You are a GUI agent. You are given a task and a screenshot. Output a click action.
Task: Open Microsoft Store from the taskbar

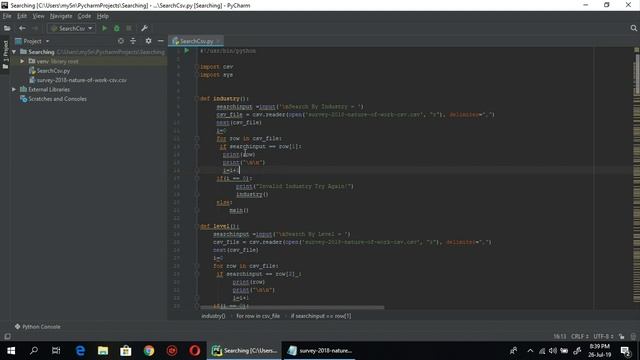[126, 351]
